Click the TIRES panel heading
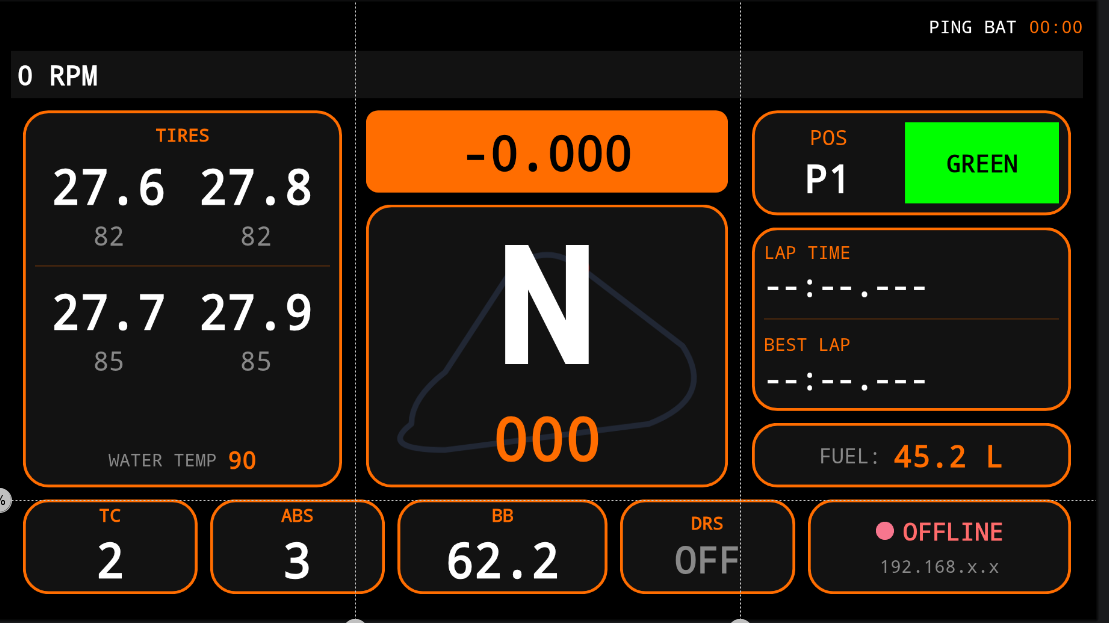The width and height of the screenshot is (1109, 623). point(182,135)
